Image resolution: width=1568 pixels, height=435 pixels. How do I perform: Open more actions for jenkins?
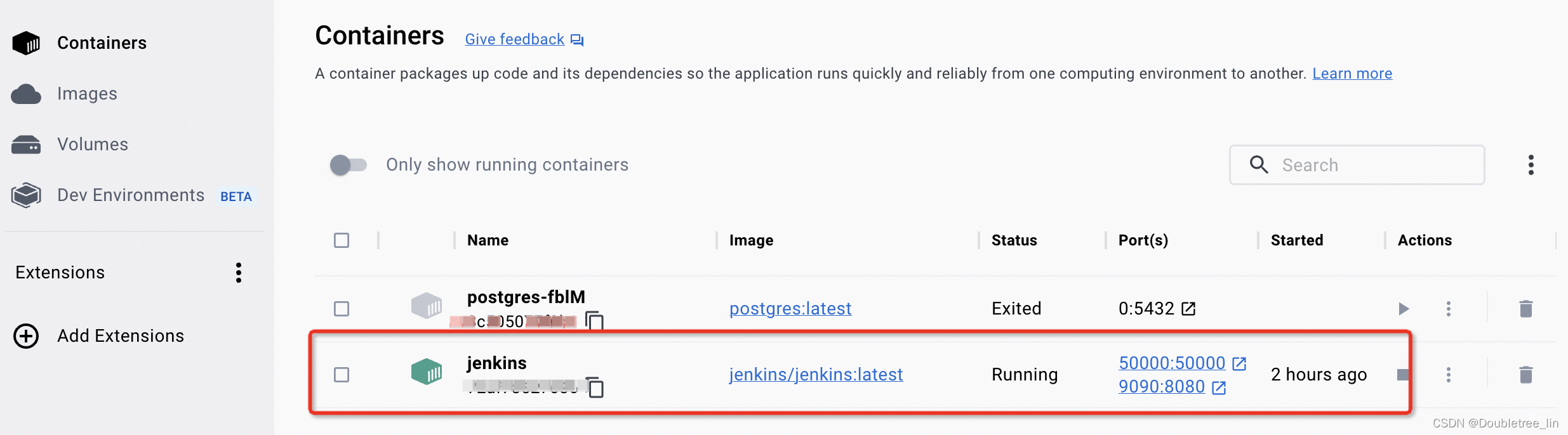coord(1449,375)
